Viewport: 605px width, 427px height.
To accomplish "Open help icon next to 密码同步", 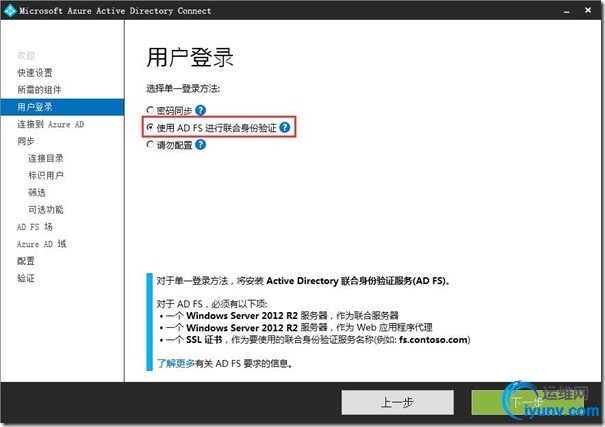I will [x=200, y=111].
